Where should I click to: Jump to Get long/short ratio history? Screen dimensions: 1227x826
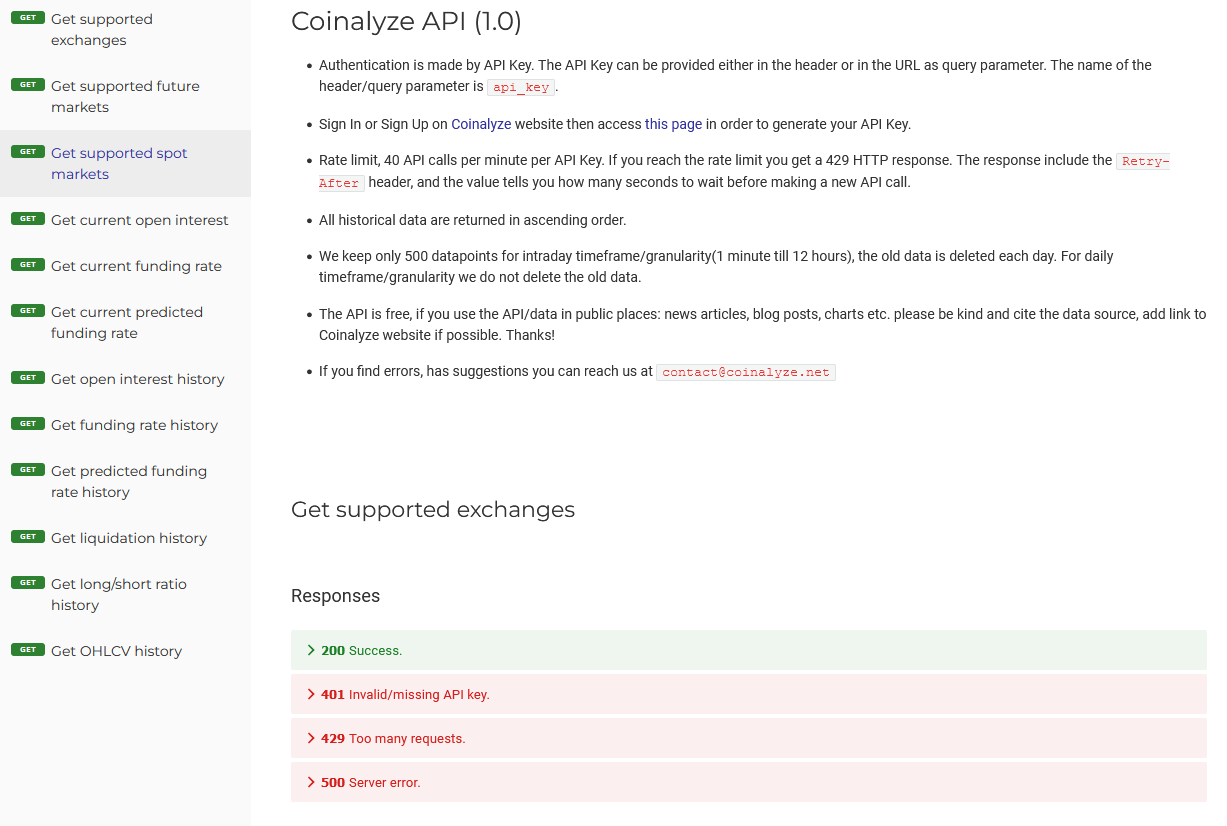(x=125, y=594)
